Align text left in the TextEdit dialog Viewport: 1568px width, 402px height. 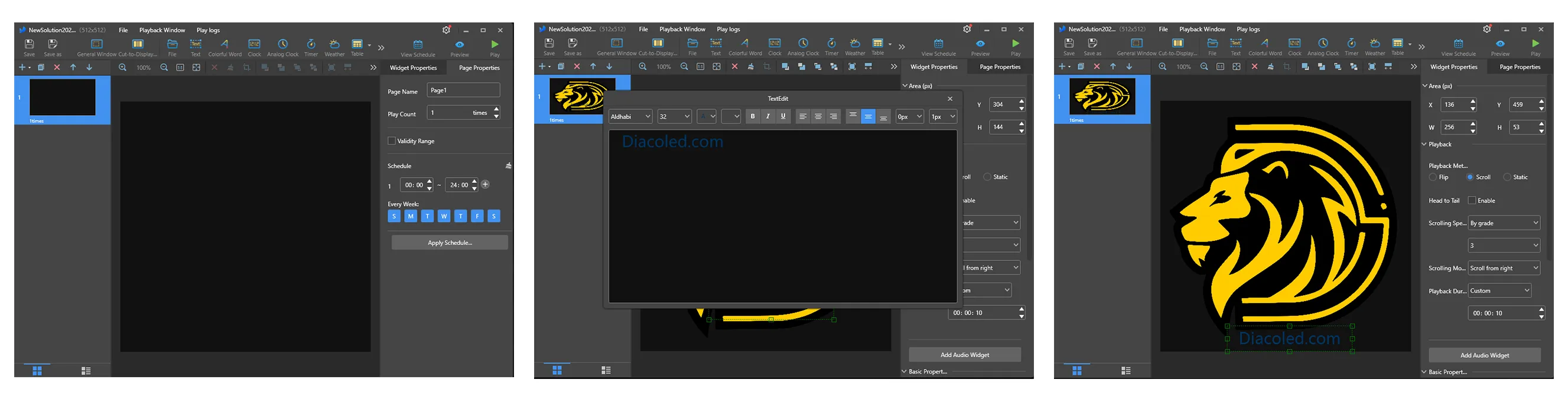click(803, 116)
